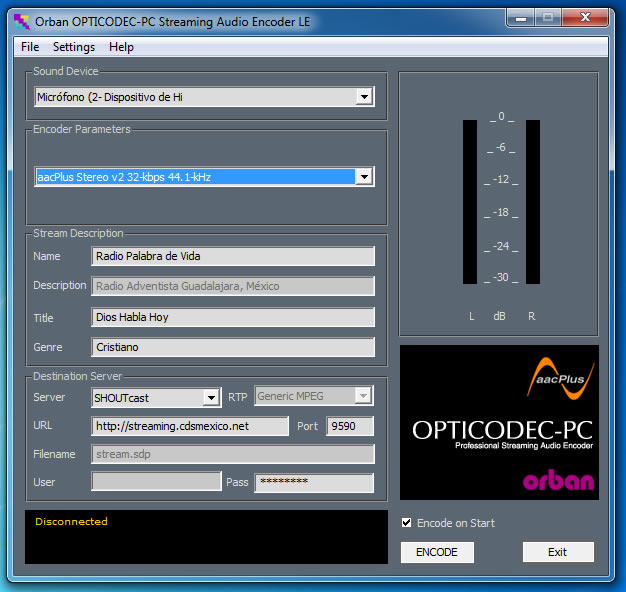Click the left channel level meter bar

(470, 202)
